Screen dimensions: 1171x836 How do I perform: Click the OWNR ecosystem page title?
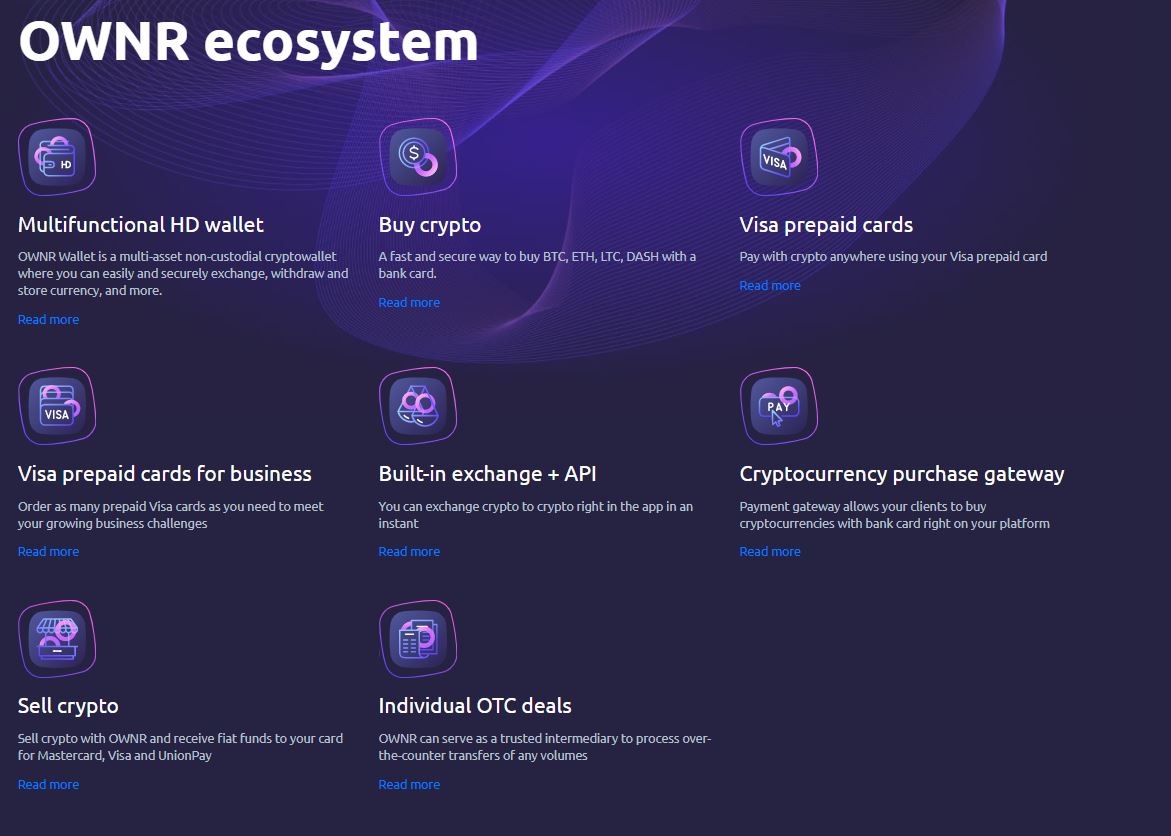(248, 43)
